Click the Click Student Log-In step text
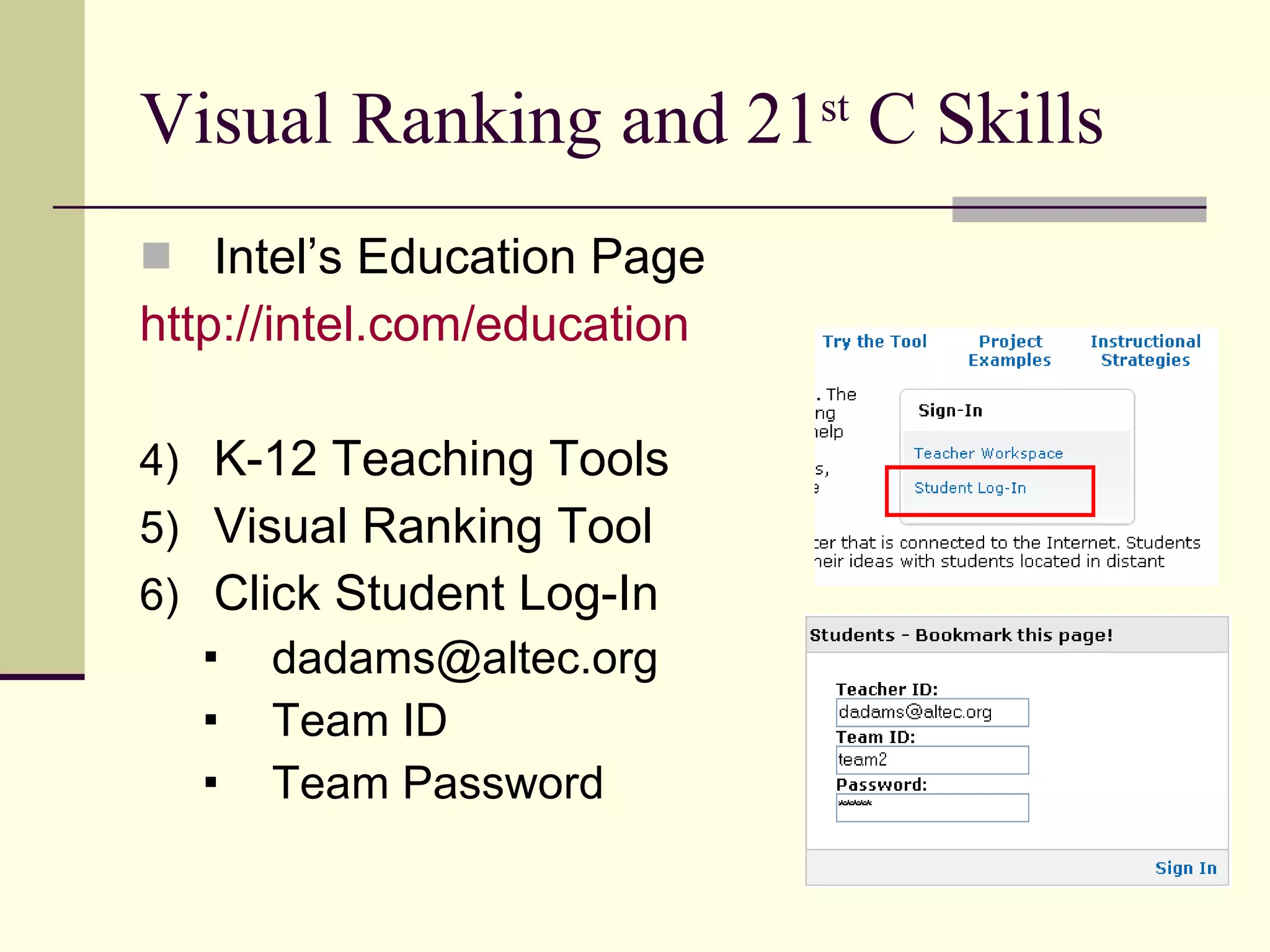The height and width of the screenshot is (952, 1270). 435,593
